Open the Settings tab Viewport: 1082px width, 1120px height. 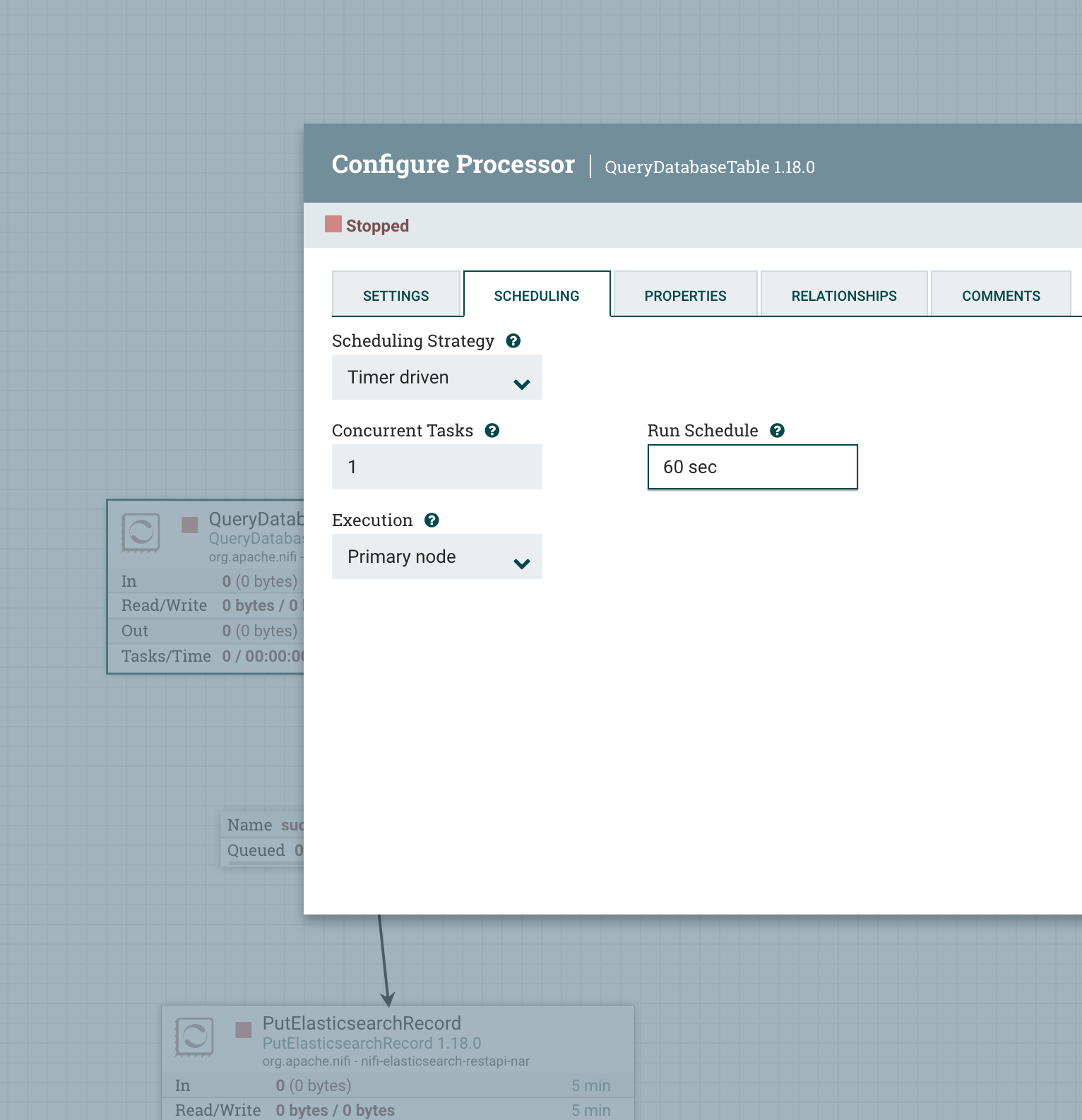(x=396, y=294)
